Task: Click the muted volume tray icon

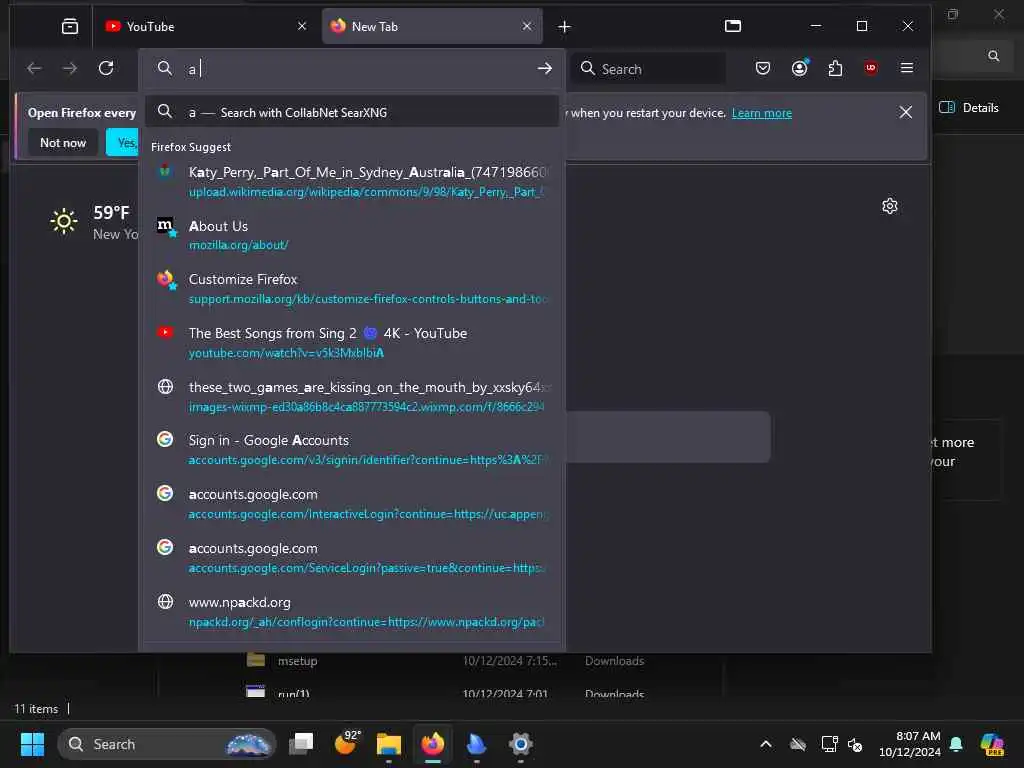Action: tap(855, 744)
